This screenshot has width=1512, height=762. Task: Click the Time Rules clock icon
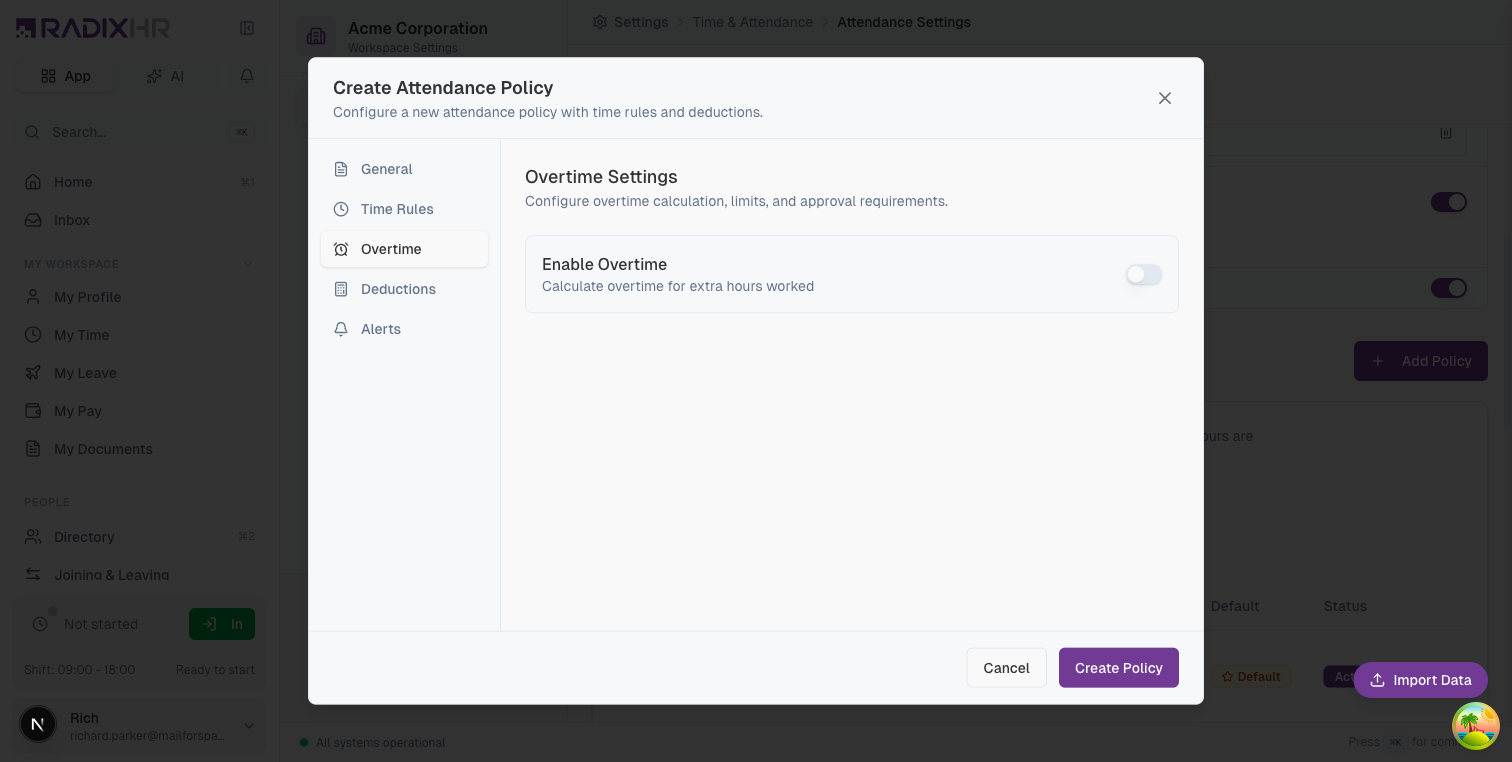pos(341,209)
